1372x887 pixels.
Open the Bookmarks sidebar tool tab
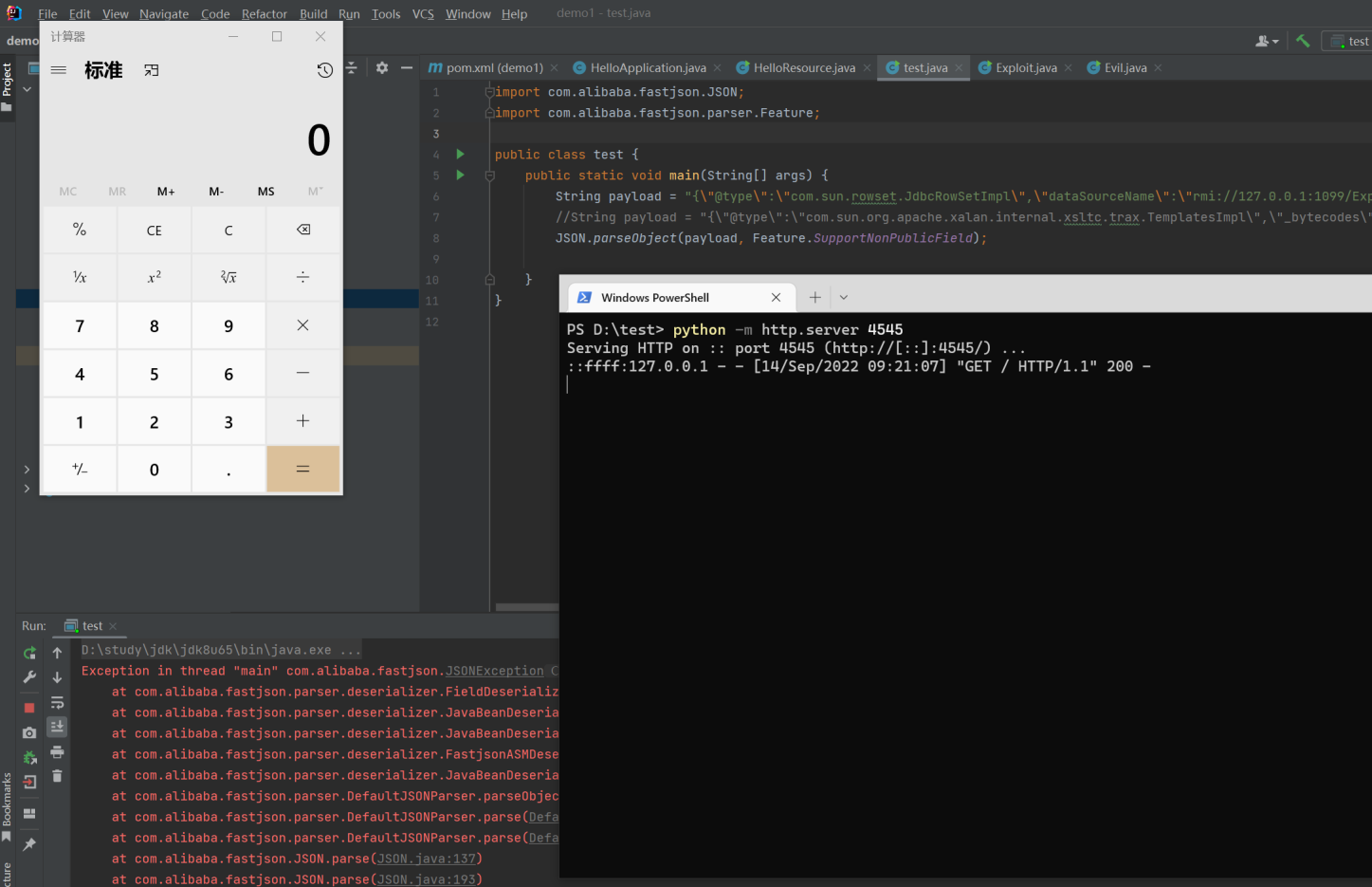pos(7,806)
